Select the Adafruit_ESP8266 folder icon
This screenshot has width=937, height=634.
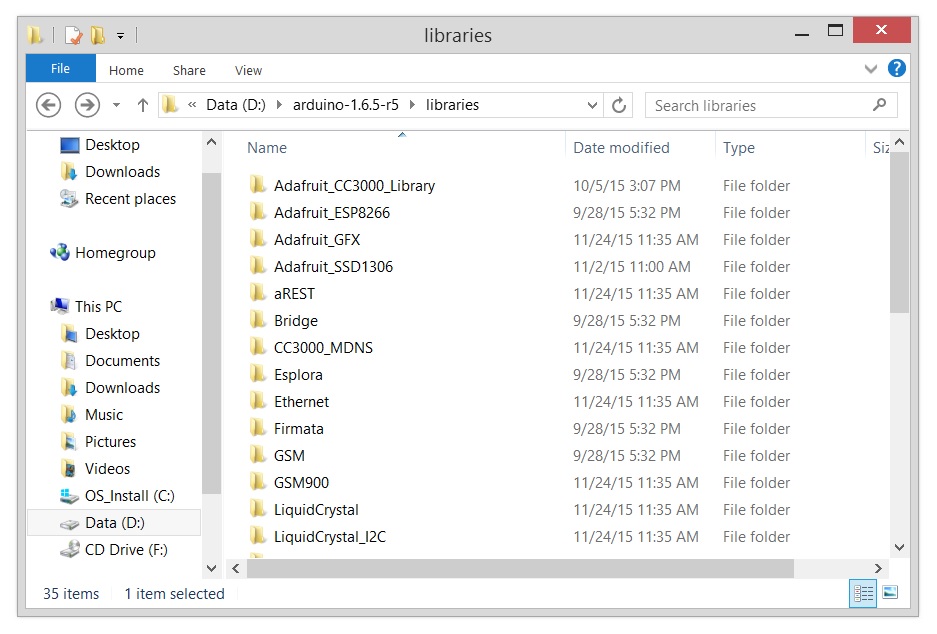(x=258, y=212)
